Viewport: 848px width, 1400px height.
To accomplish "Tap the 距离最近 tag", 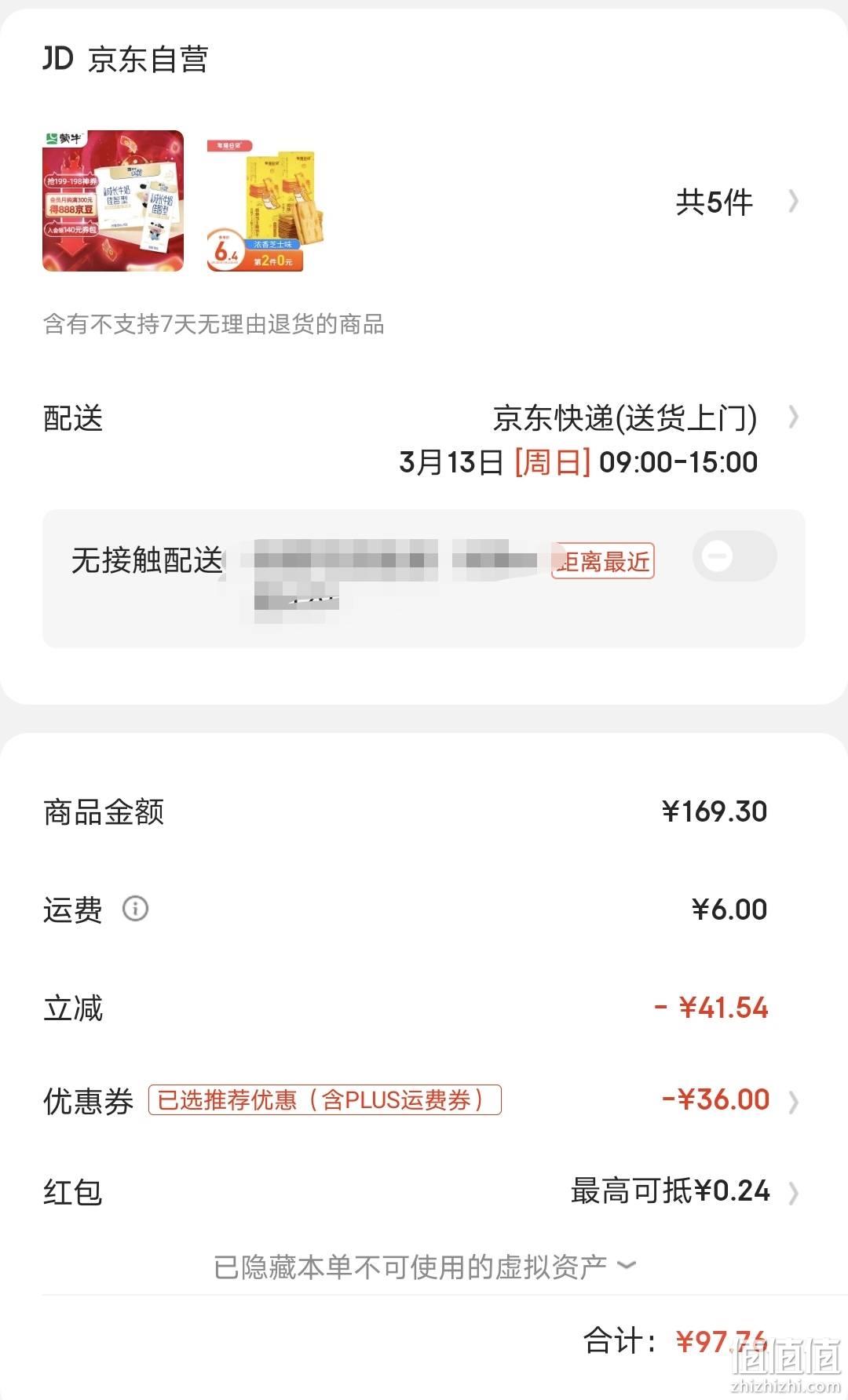I will 602,561.
